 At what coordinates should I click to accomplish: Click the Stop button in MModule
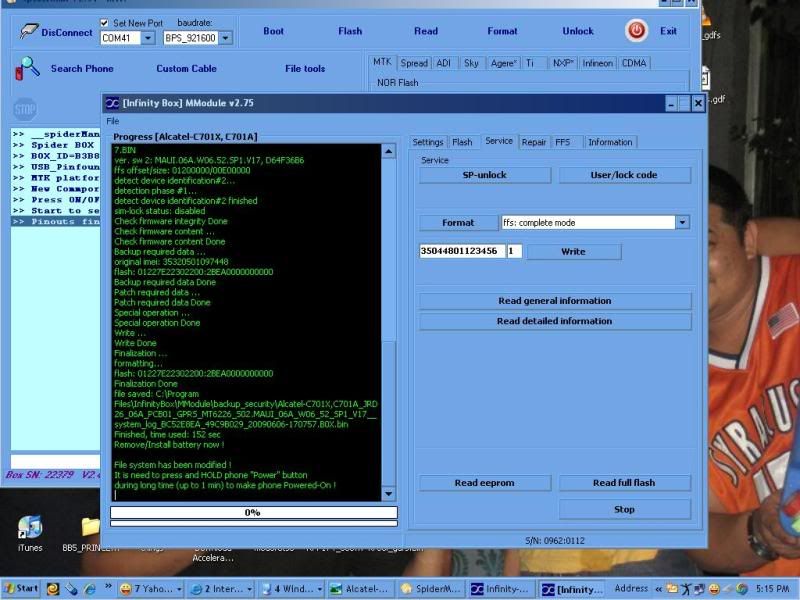[x=624, y=509]
